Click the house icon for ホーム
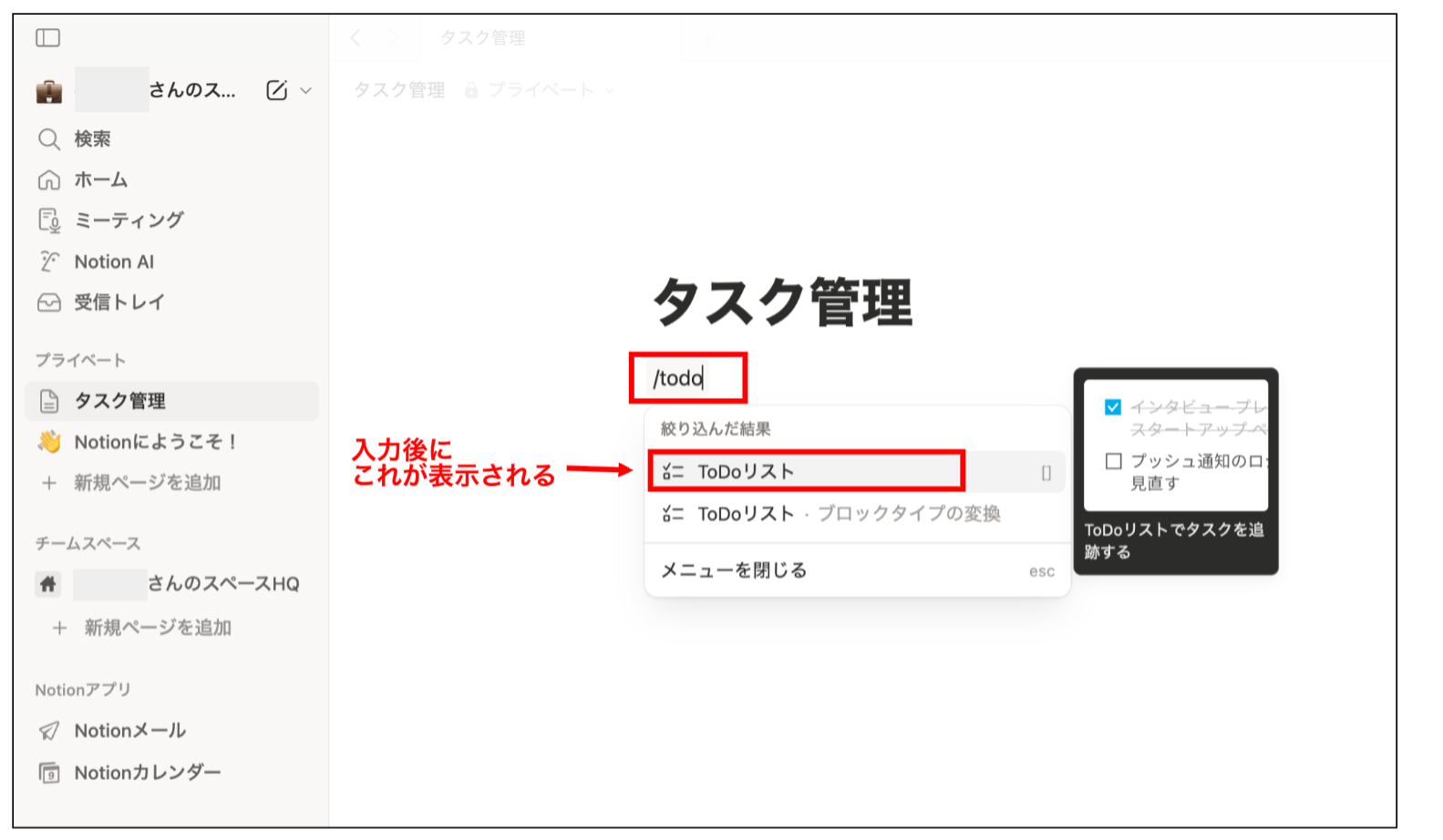This screenshot has height=840, width=1443. (x=49, y=179)
